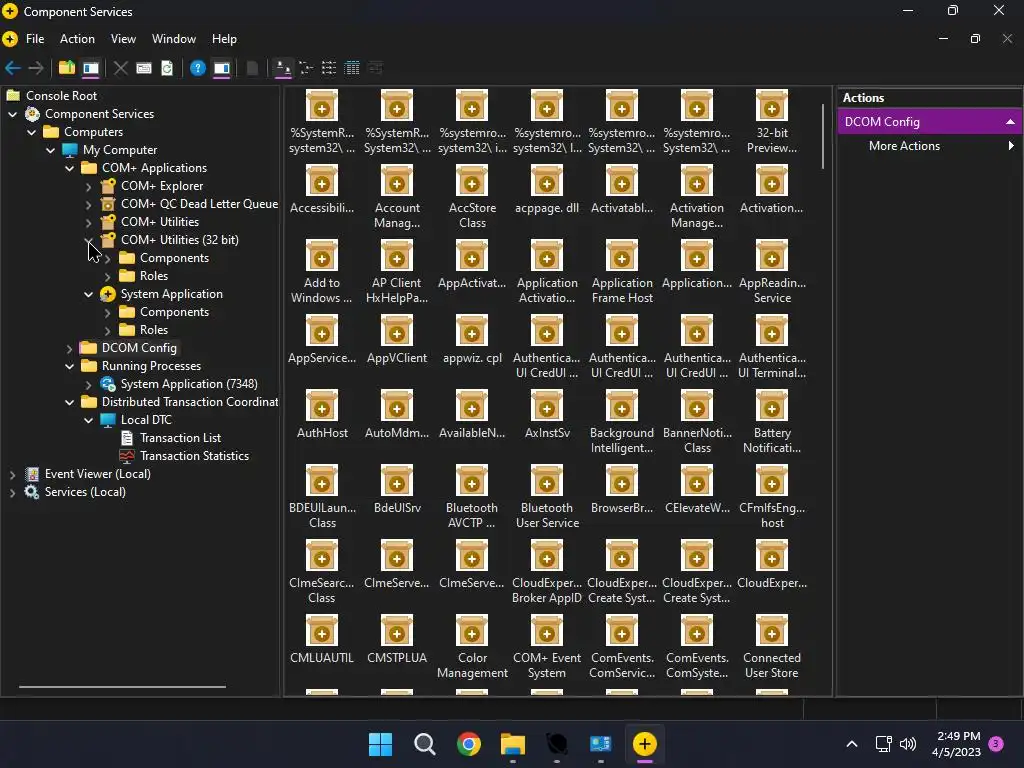The image size is (1024, 768).
Task: Click the tree pane horizontal scrollbar
Action: pos(122,686)
